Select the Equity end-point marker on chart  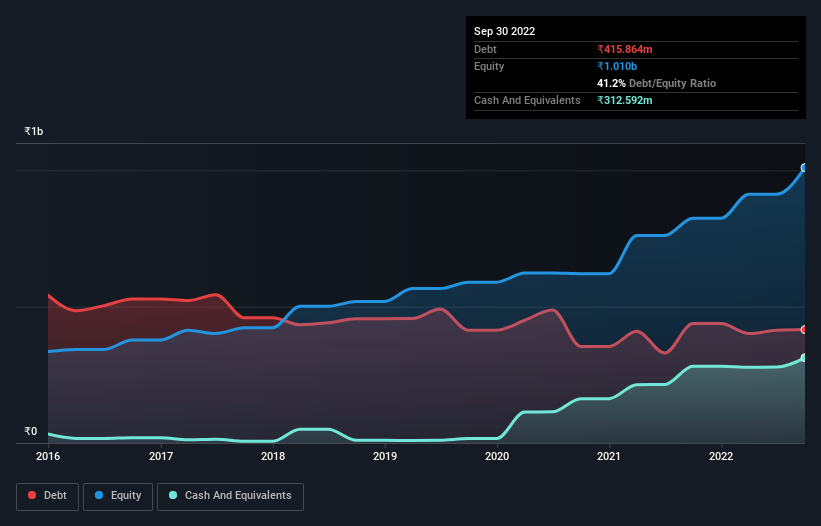[x=804, y=167]
